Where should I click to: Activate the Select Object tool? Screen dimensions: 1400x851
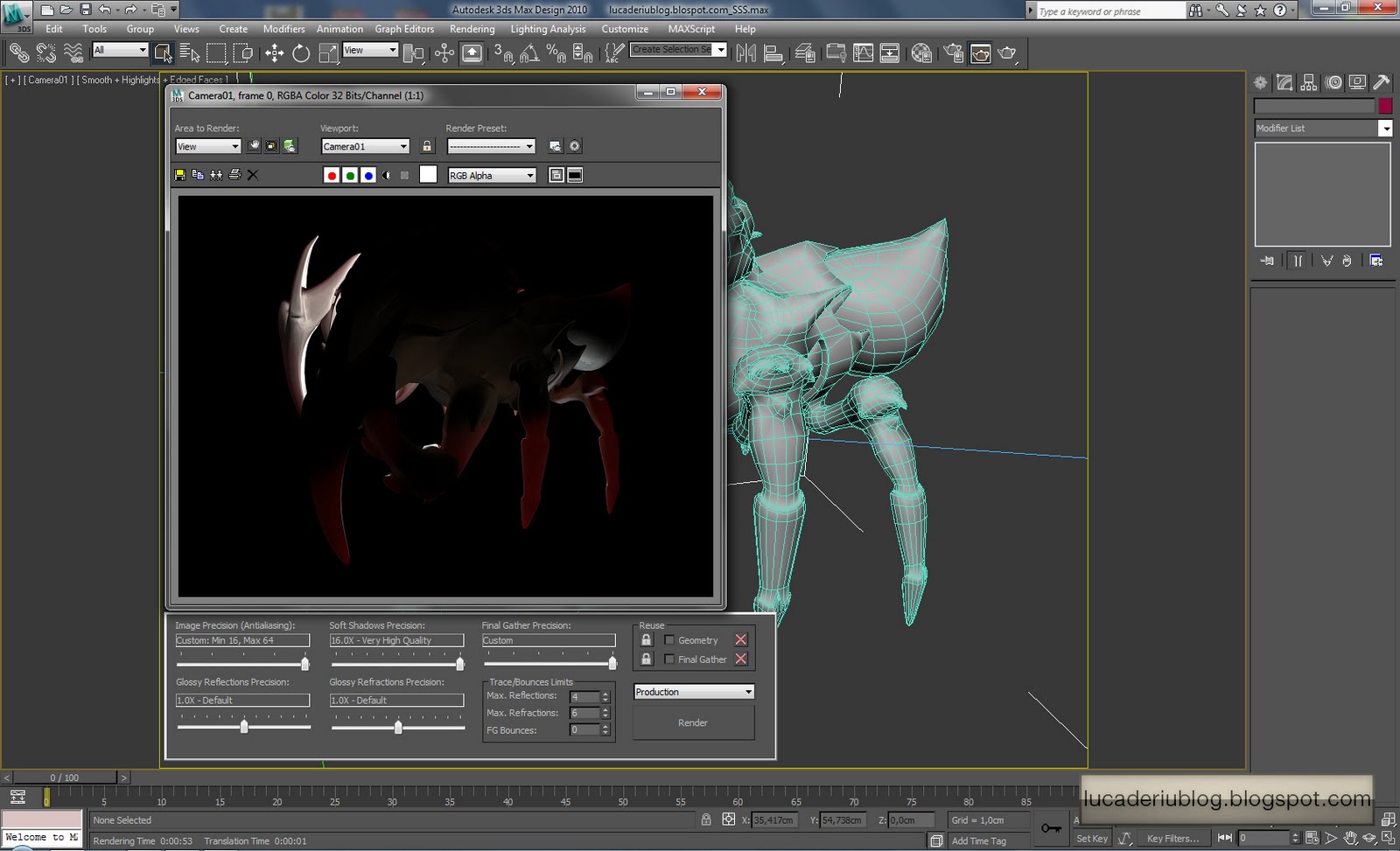[163, 53]
